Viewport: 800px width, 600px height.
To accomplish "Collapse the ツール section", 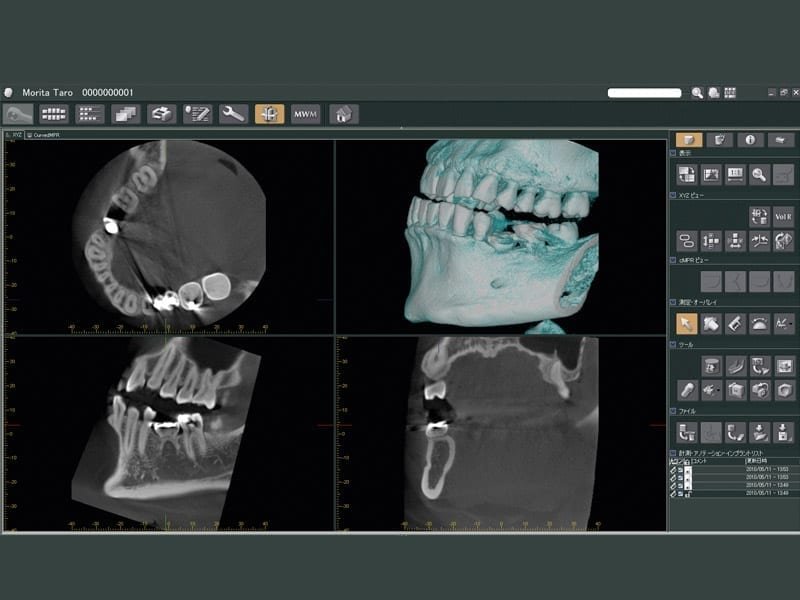I will click(x=673, y=345).
